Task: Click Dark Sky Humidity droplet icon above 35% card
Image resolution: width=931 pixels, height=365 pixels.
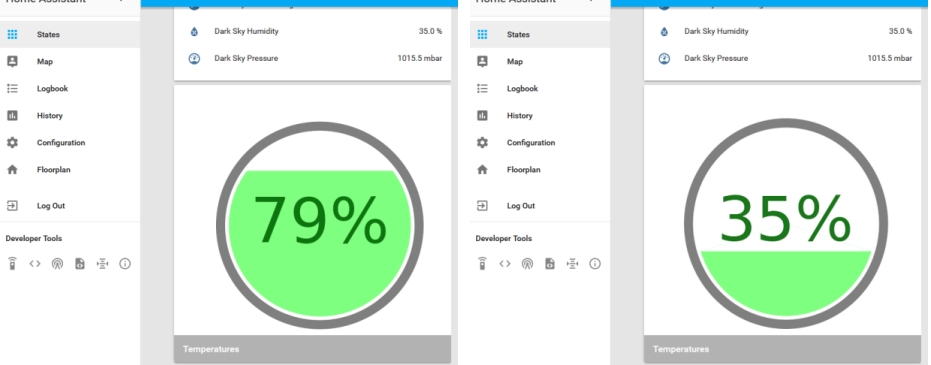Action: (664, 31)
